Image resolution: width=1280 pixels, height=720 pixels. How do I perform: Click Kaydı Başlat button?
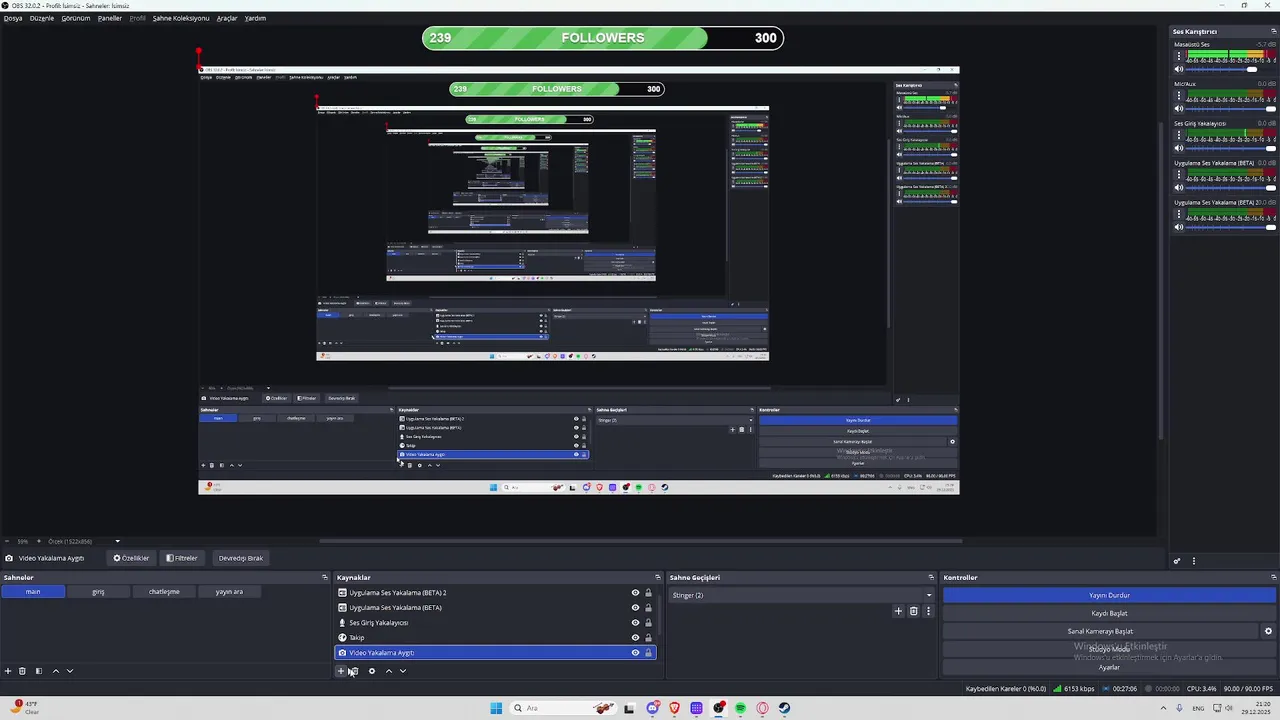pos(1109,613)
